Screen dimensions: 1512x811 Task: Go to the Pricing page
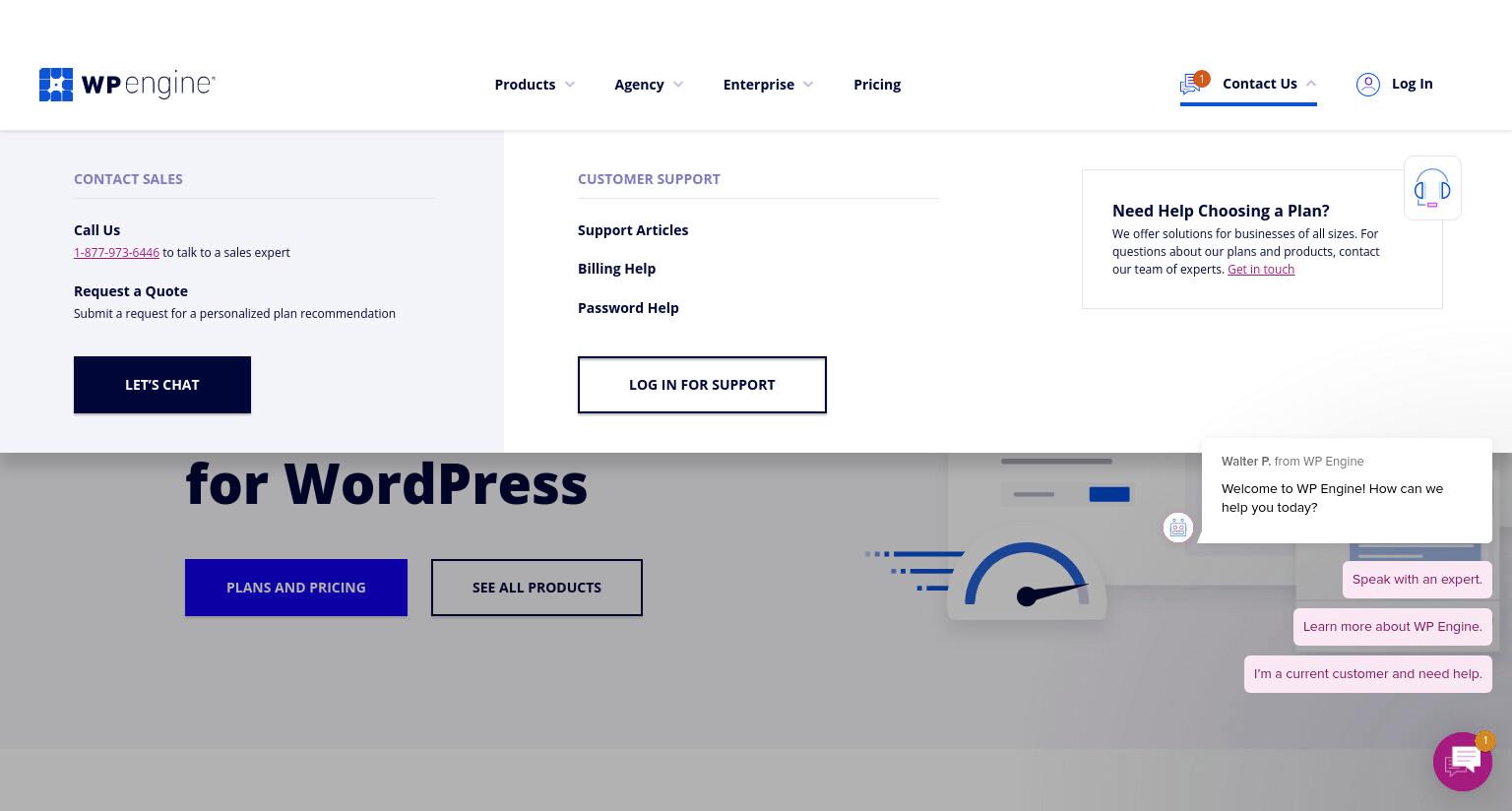tap(877, 85)
